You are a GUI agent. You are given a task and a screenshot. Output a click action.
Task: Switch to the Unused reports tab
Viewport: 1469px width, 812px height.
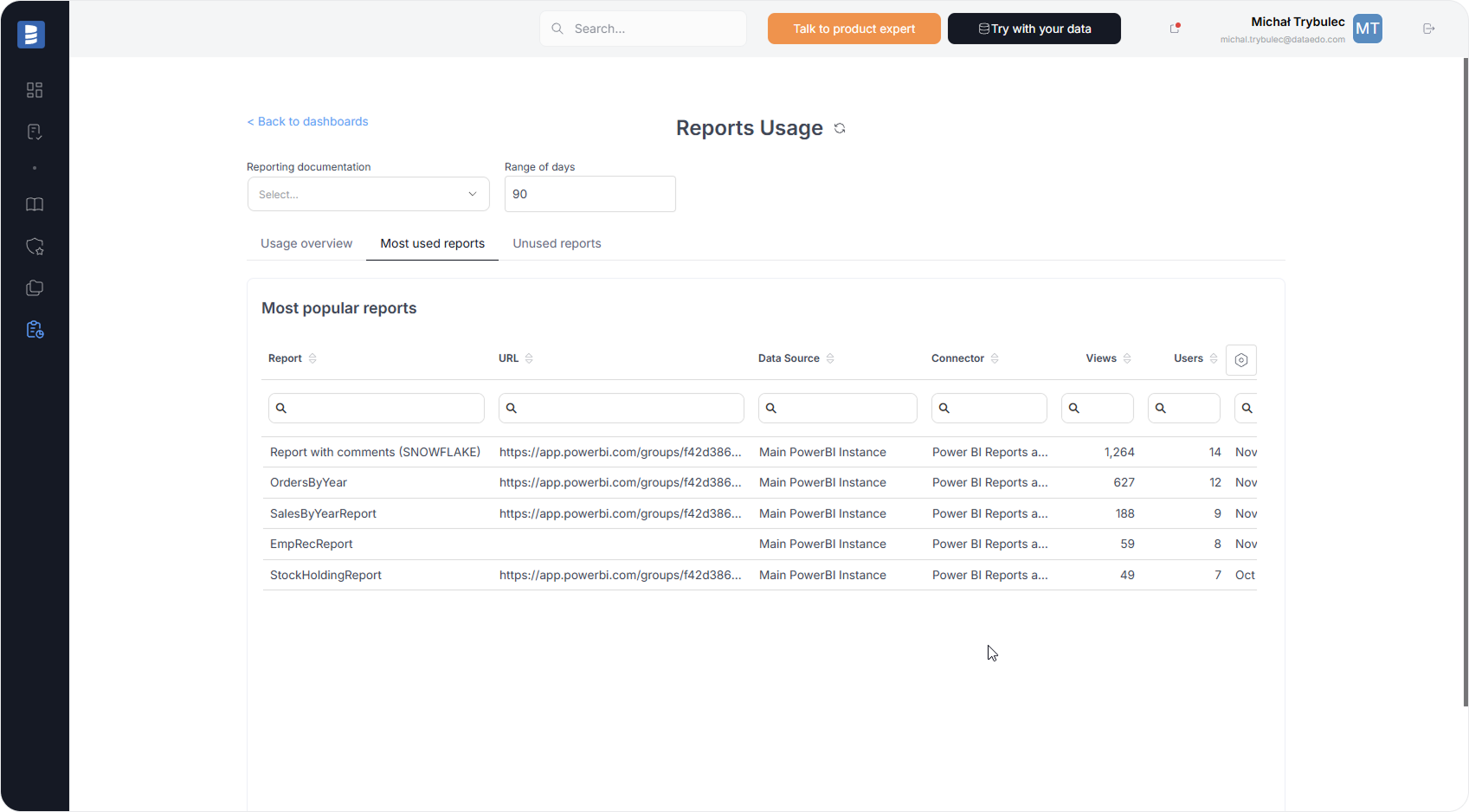click(557, 243)
